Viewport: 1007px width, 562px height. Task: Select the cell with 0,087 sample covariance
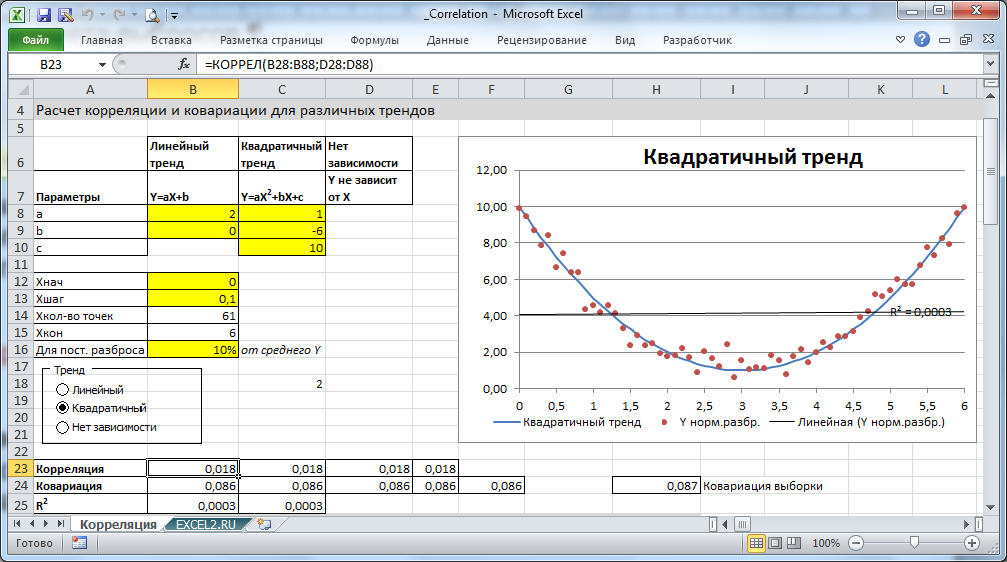tap(656, 486)
